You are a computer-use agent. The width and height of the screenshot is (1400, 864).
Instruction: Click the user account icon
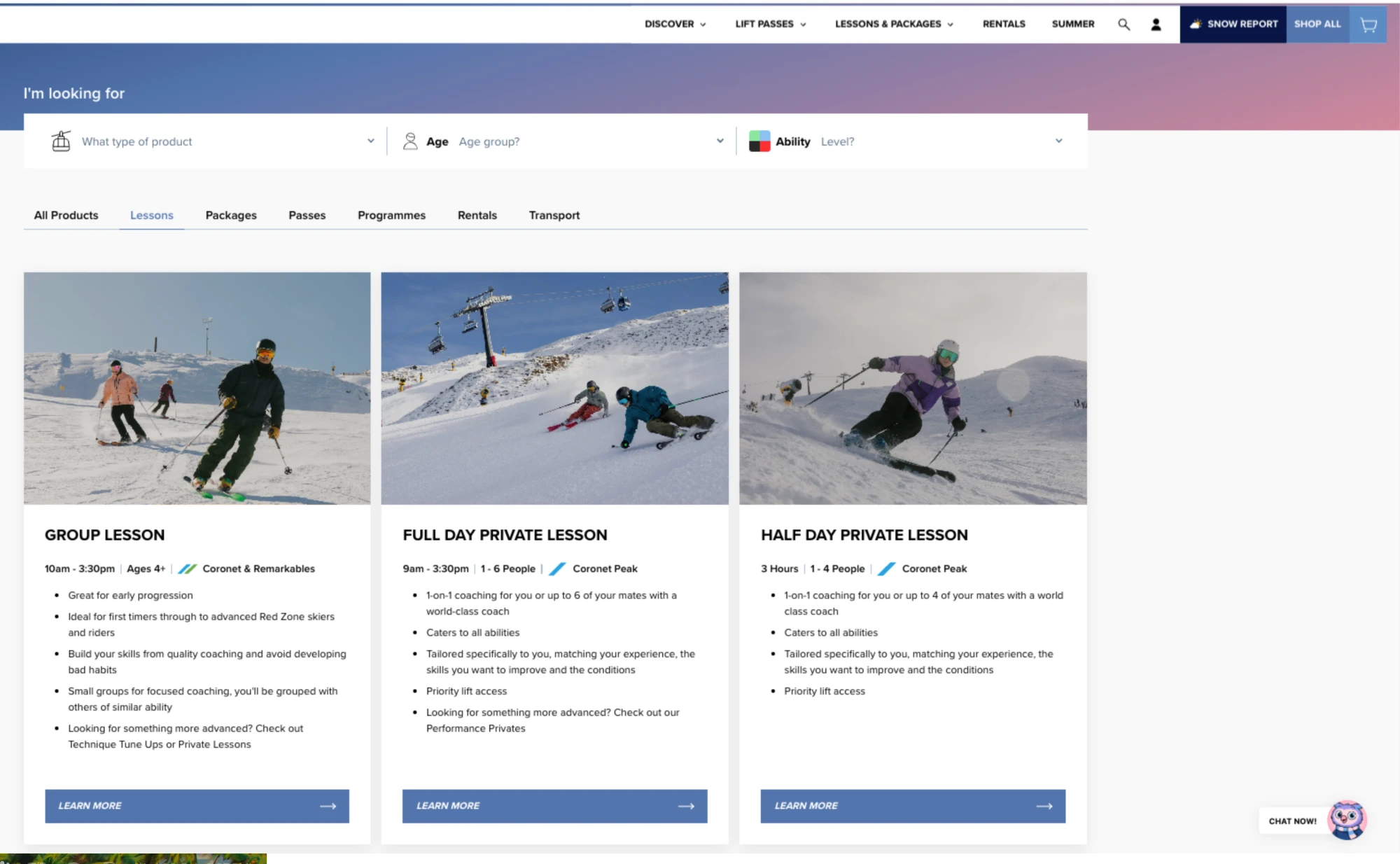[x=1156, y=25]
